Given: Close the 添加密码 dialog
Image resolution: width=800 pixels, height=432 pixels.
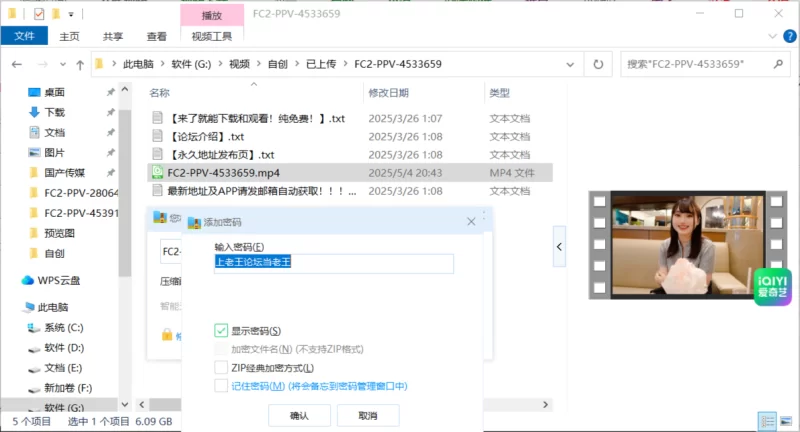Looking at the screenshot, I should [x=471, y=221].
